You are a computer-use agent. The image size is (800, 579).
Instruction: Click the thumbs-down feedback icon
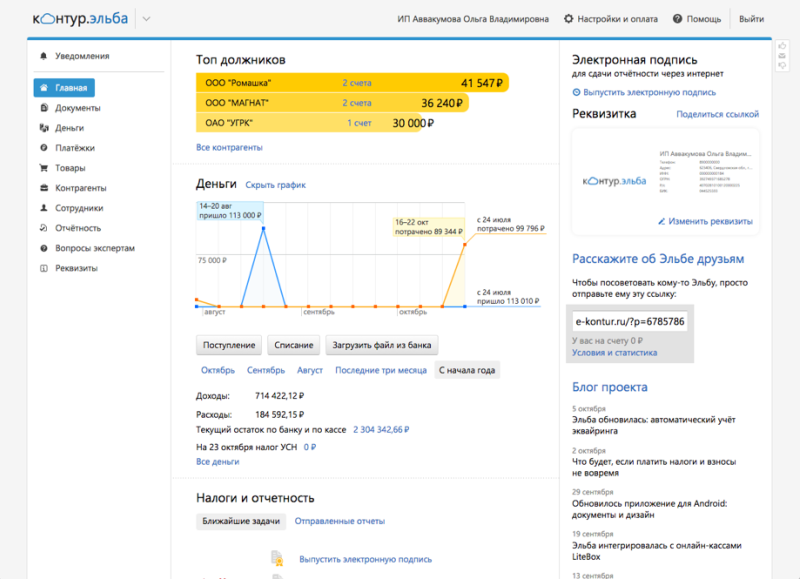[782, 65]
